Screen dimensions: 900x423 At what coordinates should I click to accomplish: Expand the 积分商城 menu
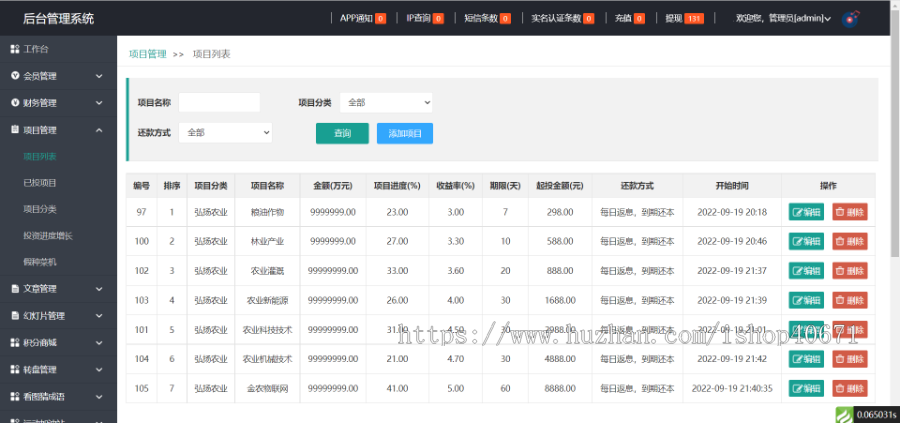click(x=99, y=343)
